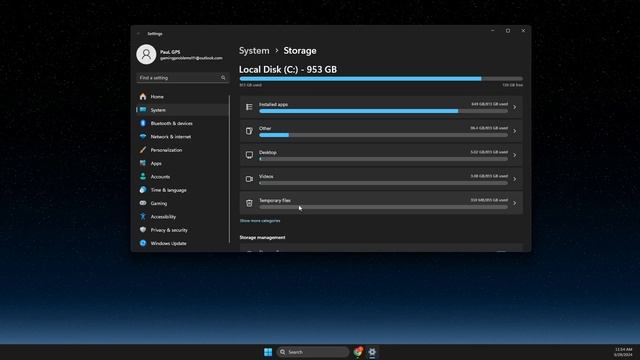Click the Accounts person icon
This screenshot has width=640, height=360.
143,176
